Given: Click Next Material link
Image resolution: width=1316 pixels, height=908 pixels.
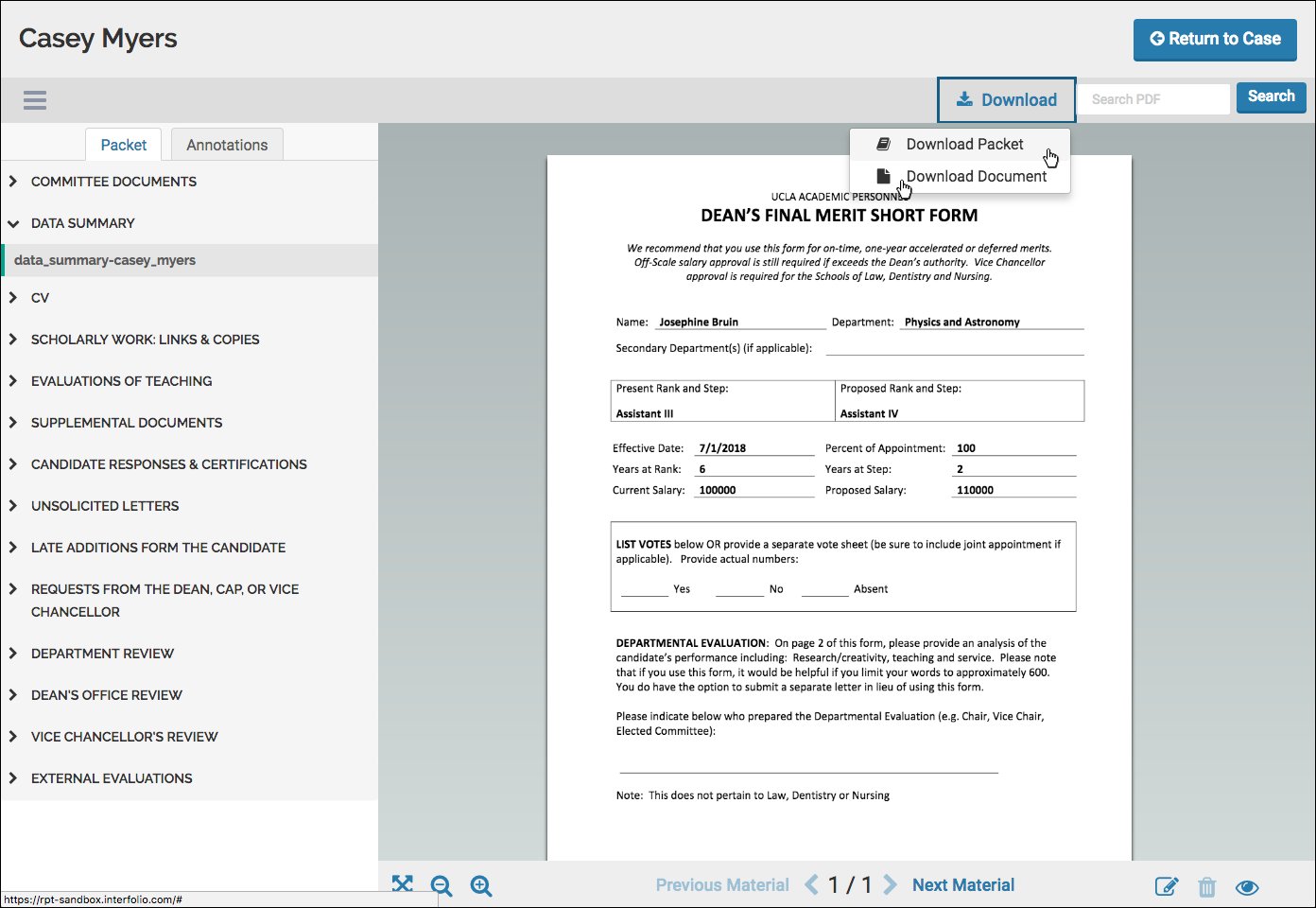Looking at the screenshot, I should click(963, 885).
